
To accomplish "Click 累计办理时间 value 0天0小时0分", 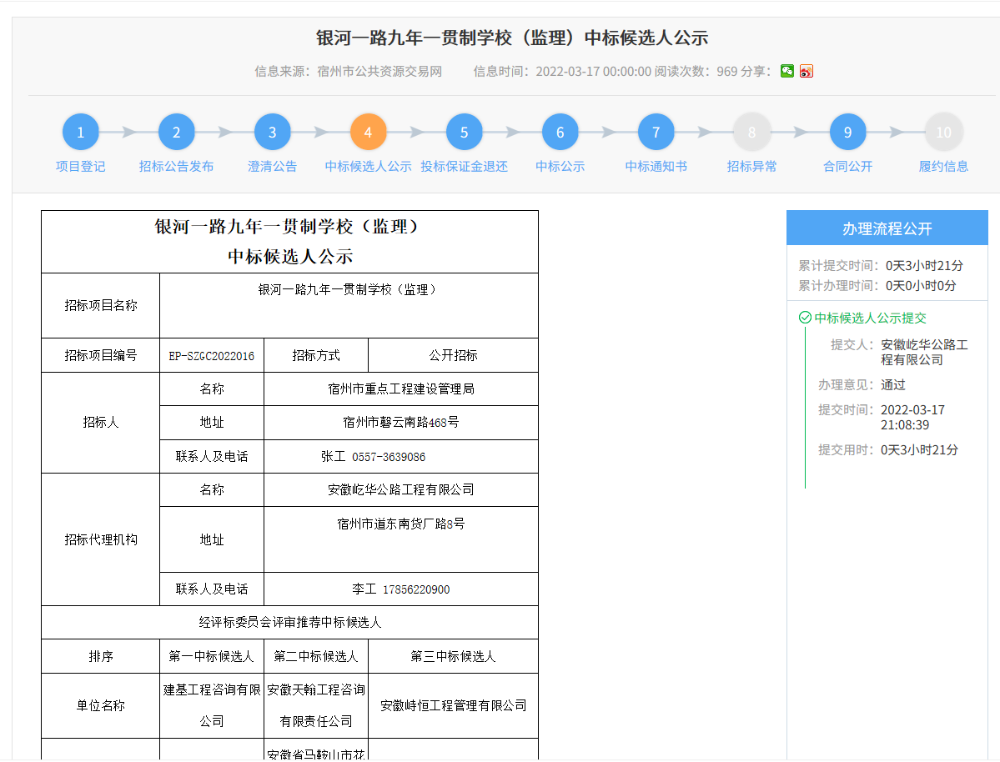I will click(x=921, y=286).
